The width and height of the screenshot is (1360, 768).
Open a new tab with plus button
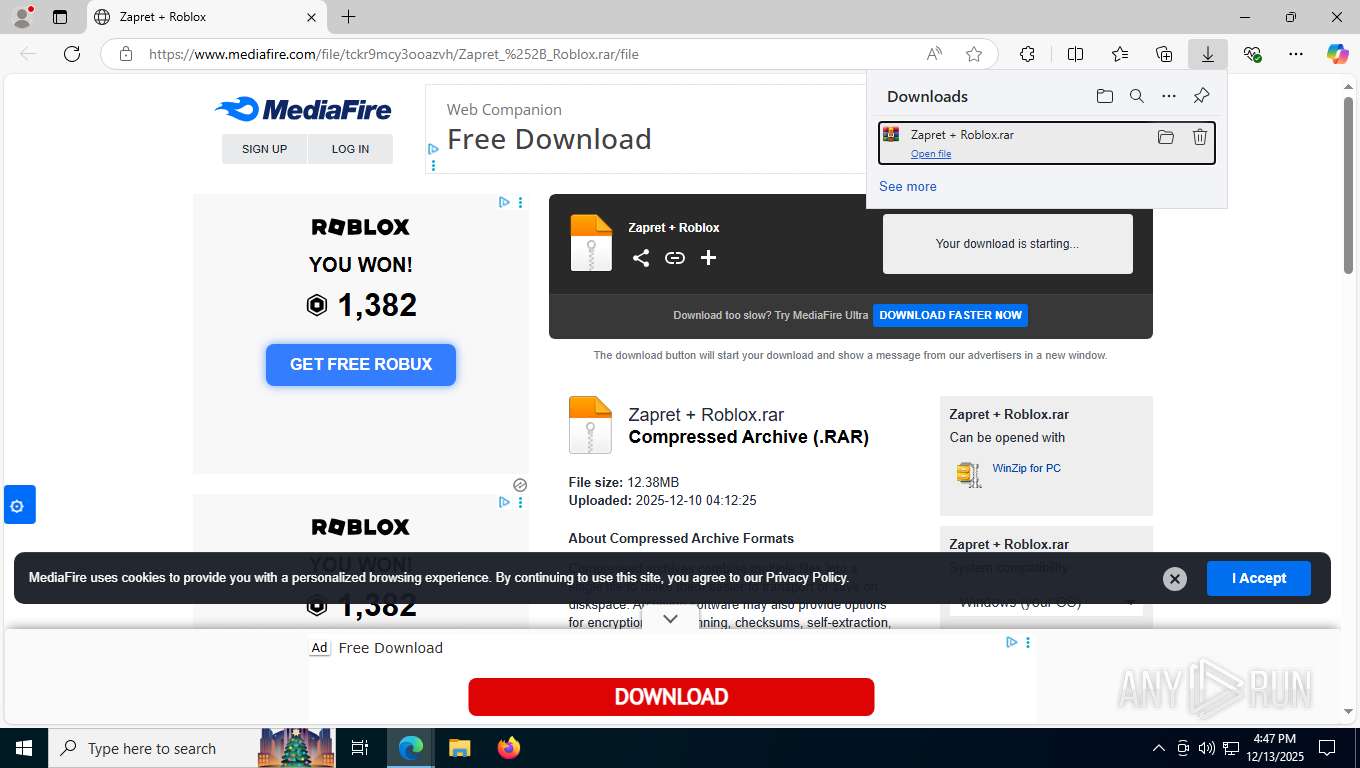pos(348,17)
